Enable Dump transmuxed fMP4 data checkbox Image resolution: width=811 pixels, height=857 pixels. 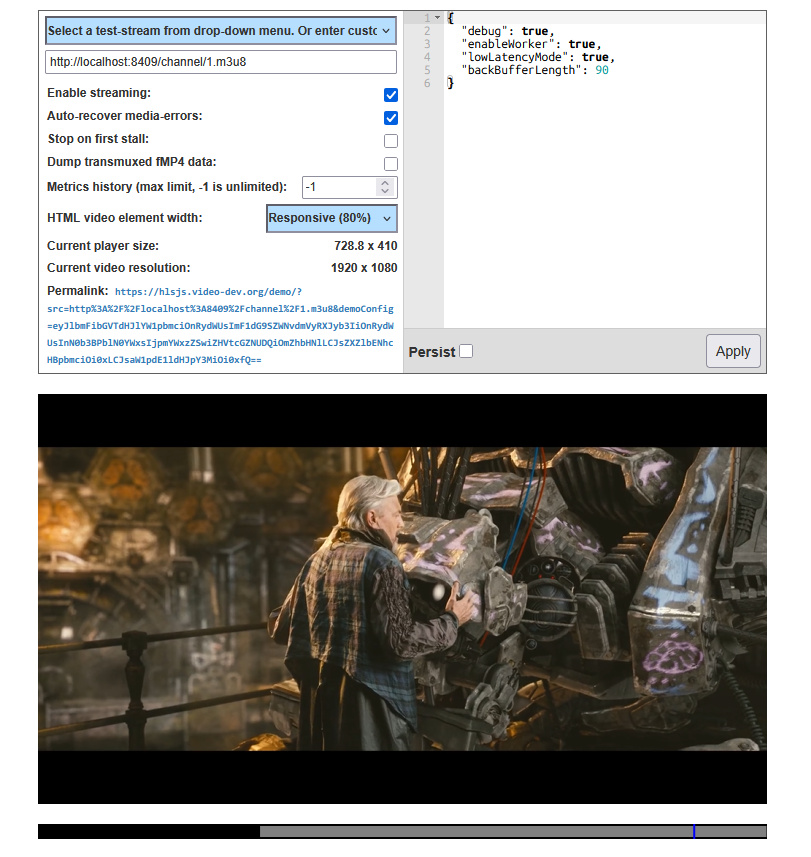point(391,163)
